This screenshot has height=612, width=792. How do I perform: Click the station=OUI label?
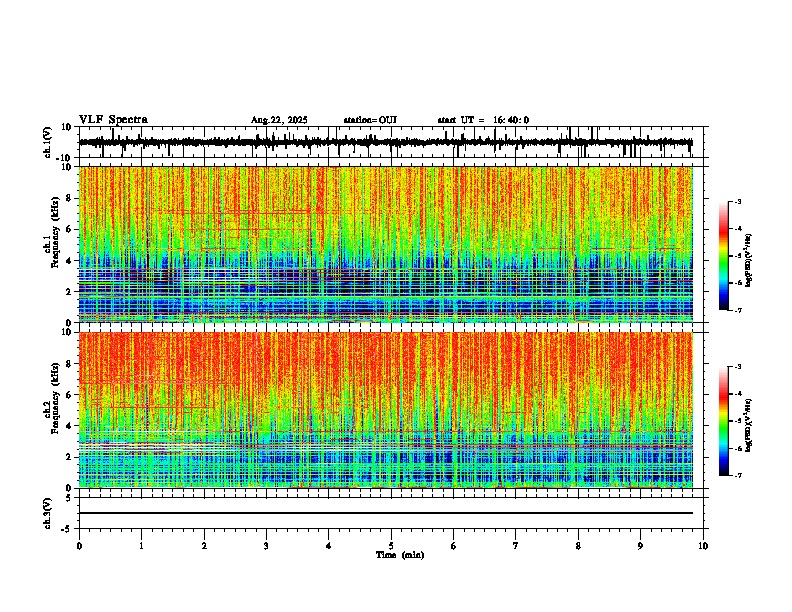pos(370,120)
